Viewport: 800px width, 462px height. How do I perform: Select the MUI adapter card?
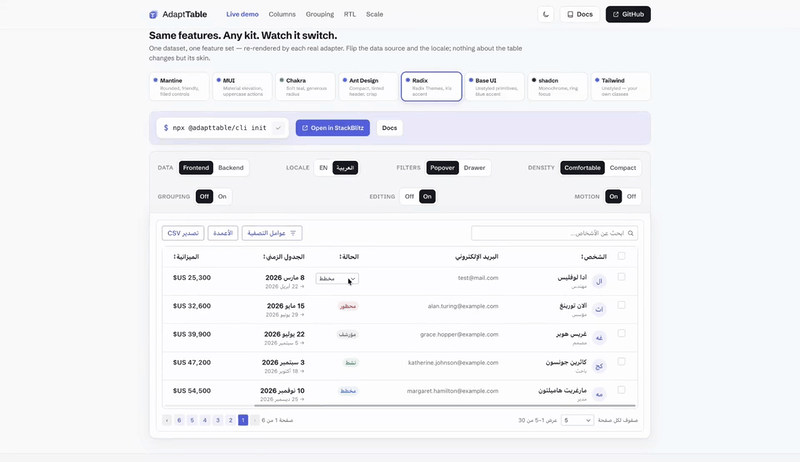tap(242, 87)
